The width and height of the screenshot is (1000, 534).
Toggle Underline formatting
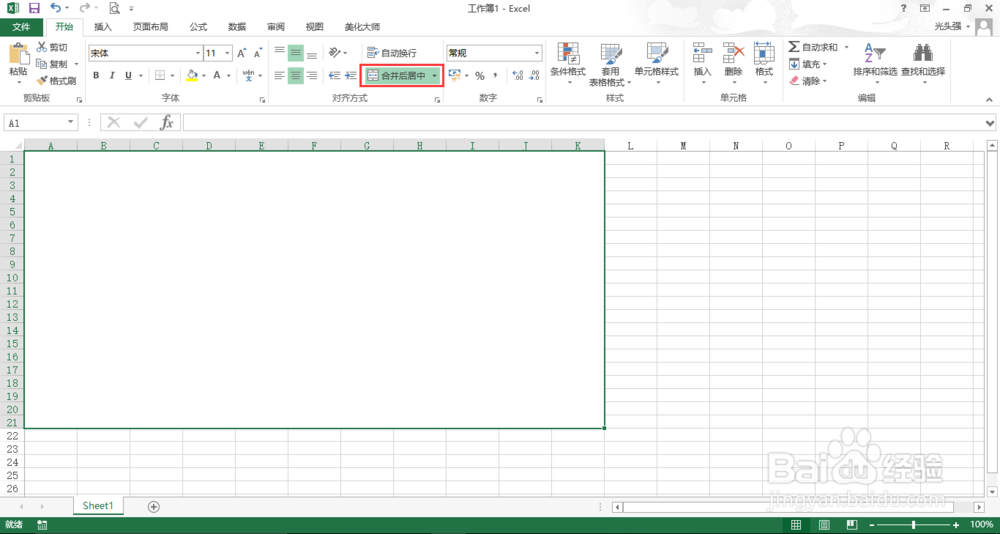128,75
